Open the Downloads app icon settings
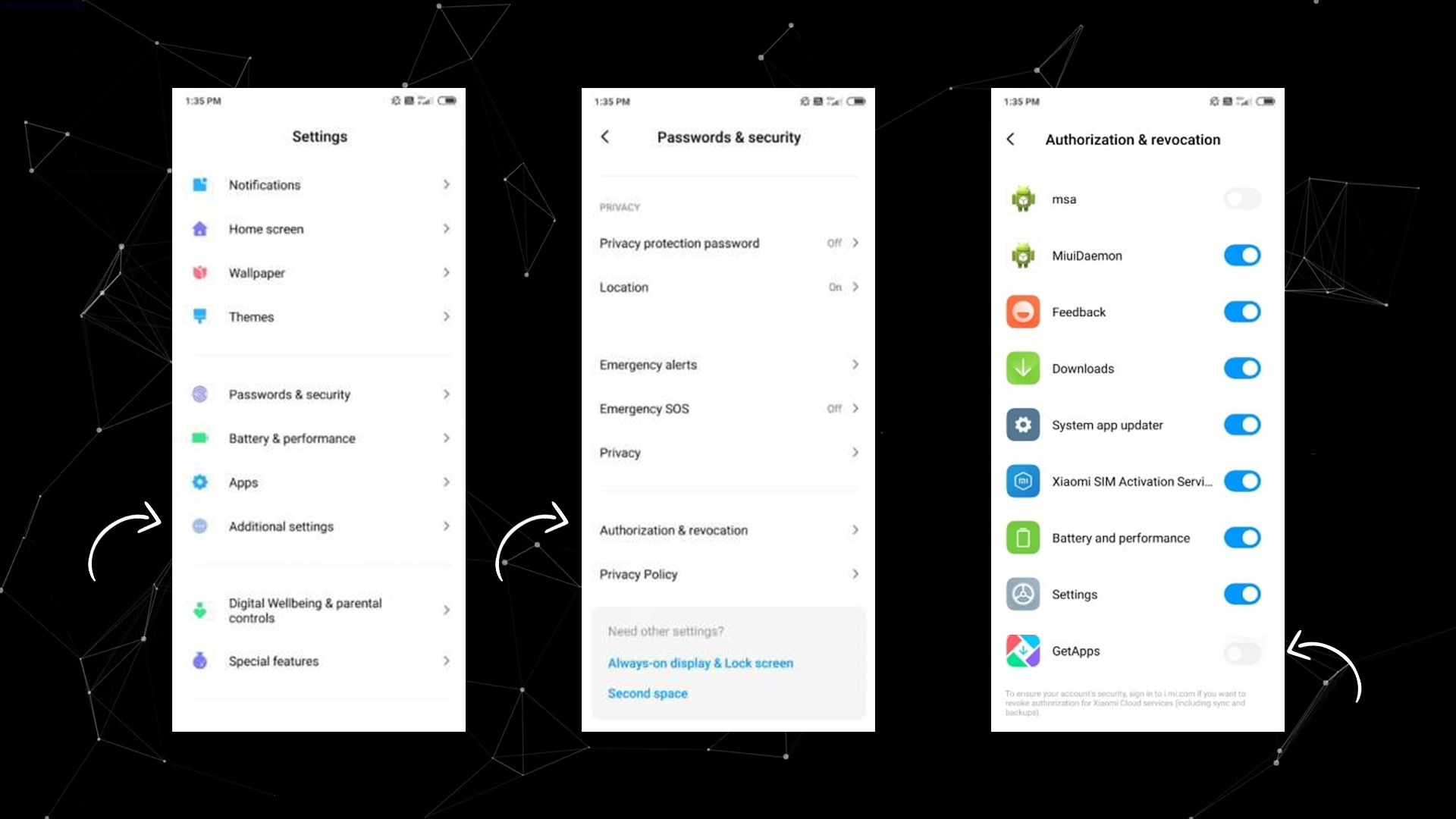 click(1022, 368)
